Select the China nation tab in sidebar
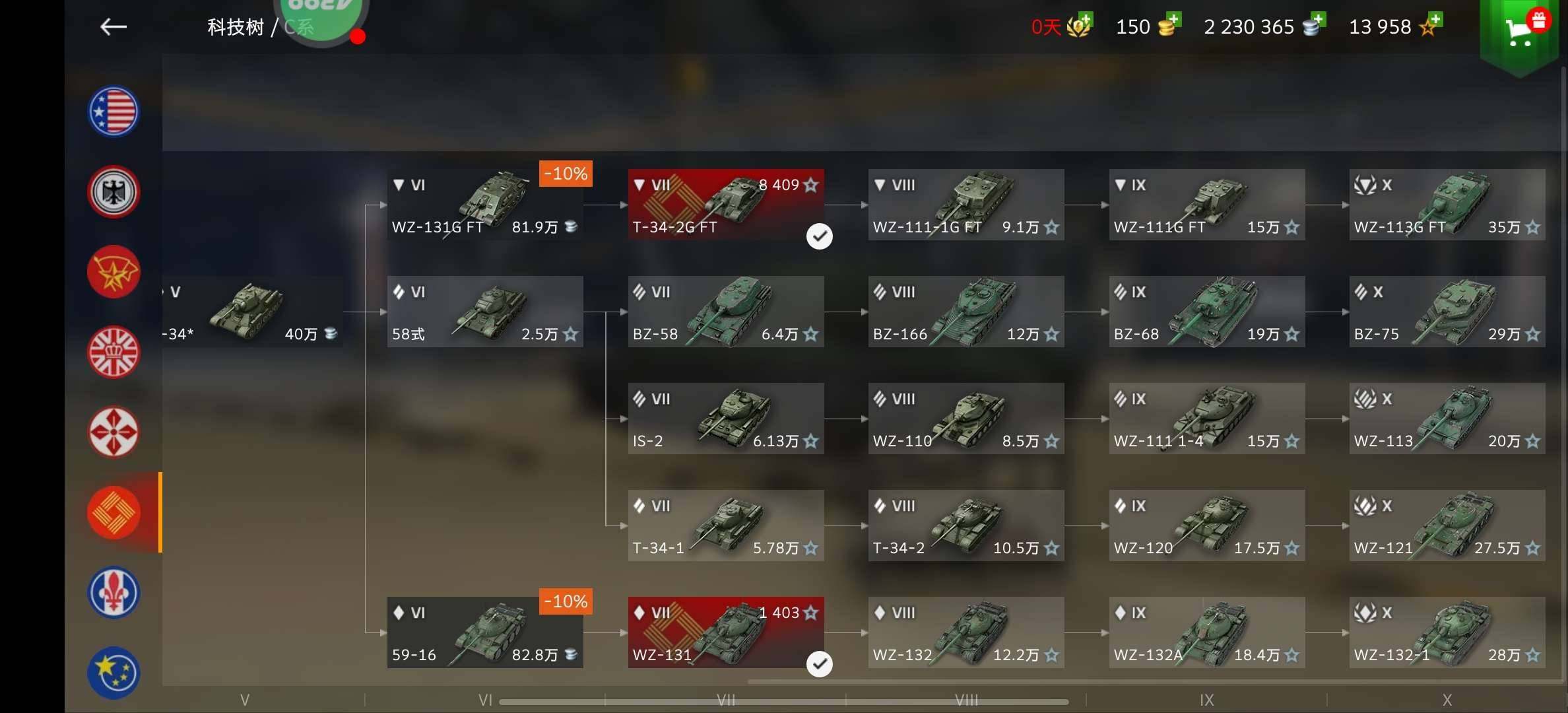 coord(114,512)
